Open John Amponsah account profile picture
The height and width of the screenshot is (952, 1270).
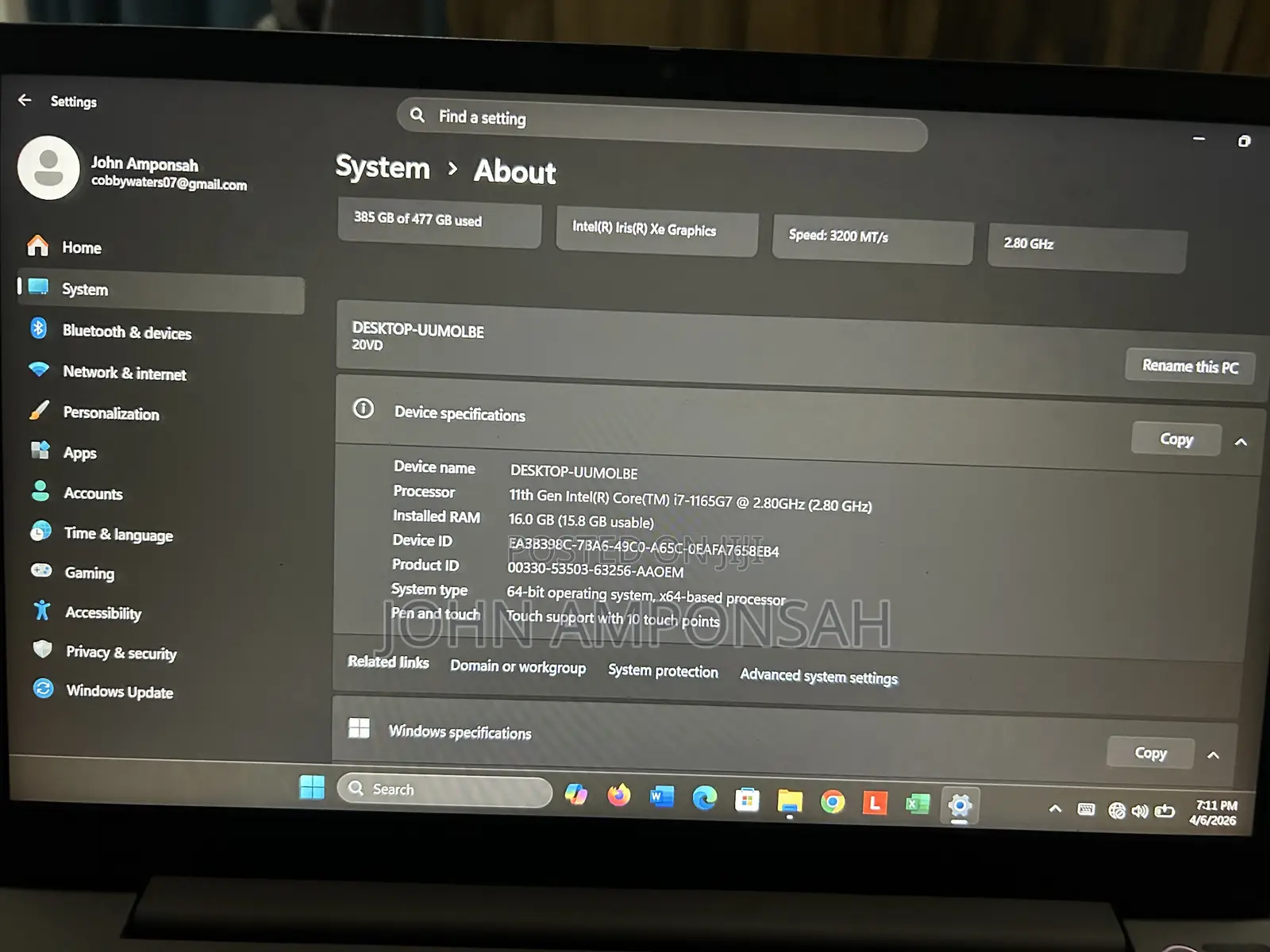[48, 167]
